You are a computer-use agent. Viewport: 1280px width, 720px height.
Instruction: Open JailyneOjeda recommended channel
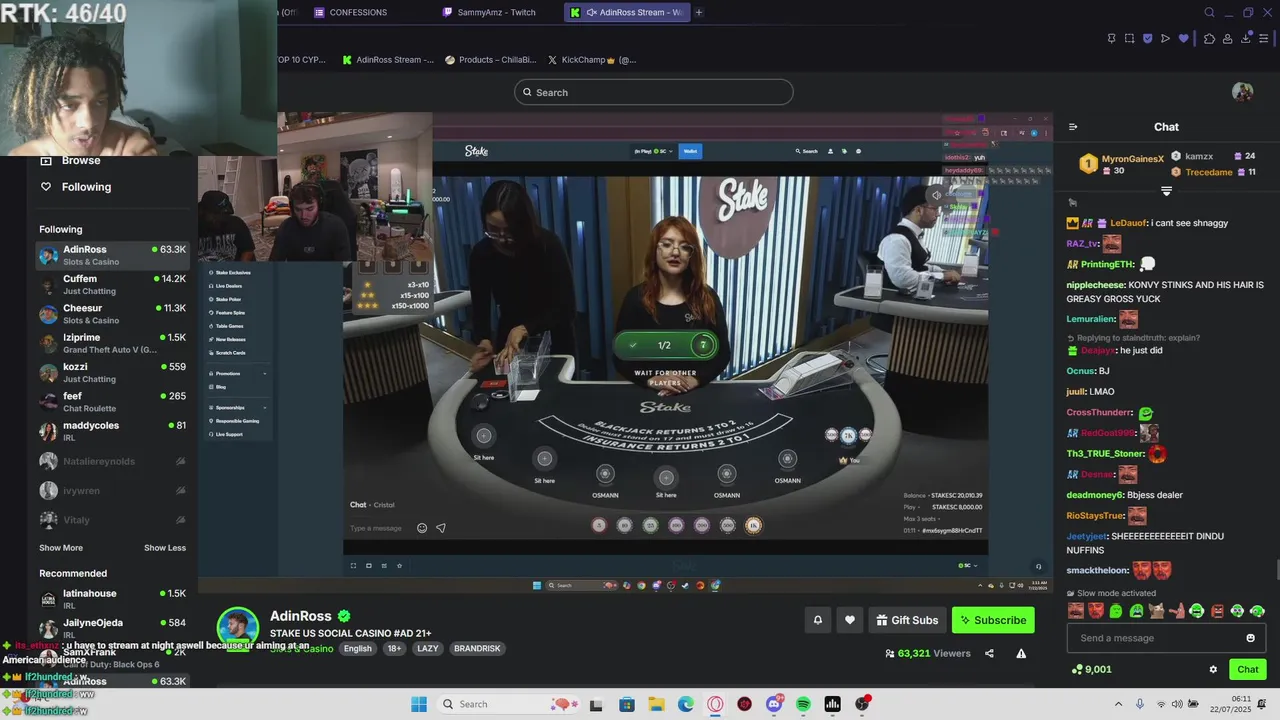click(112, 628)
